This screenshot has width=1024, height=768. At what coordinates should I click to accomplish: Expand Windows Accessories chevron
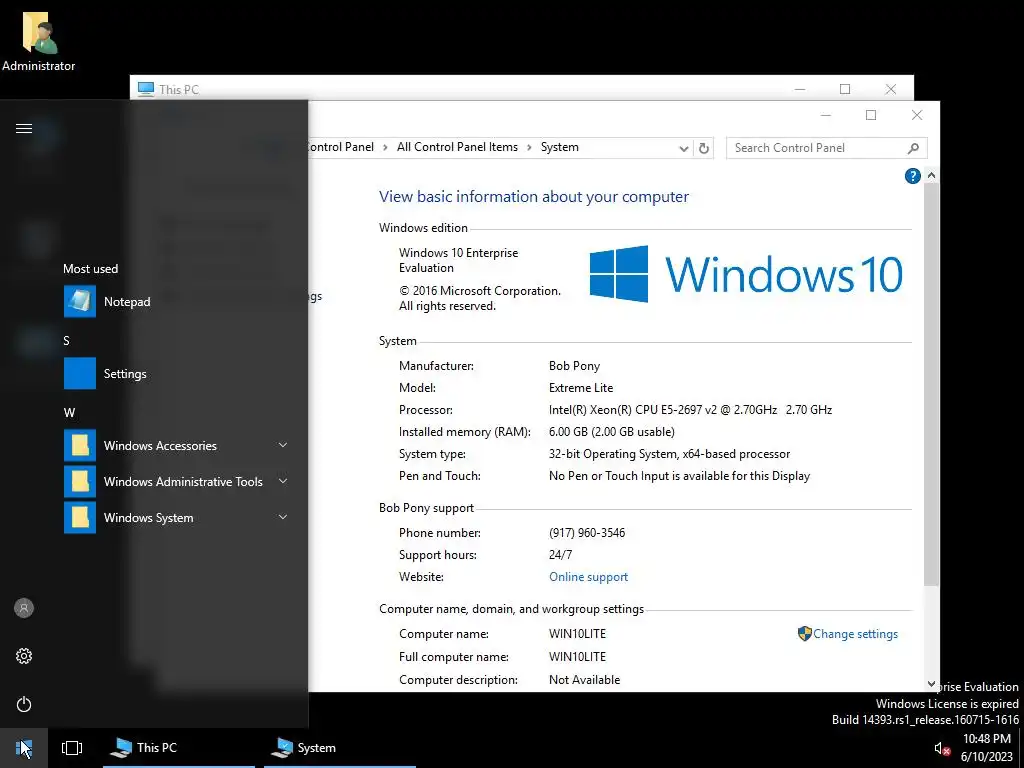[x=283, y=445]
